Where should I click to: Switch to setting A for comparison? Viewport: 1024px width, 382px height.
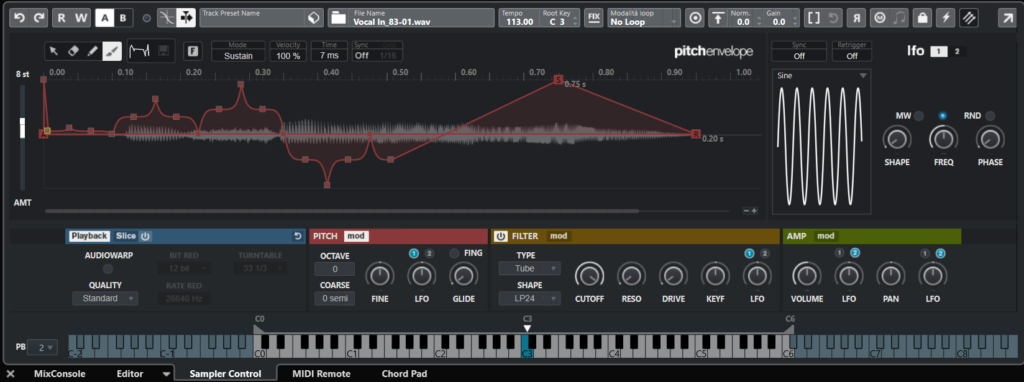tap(104, 18)
